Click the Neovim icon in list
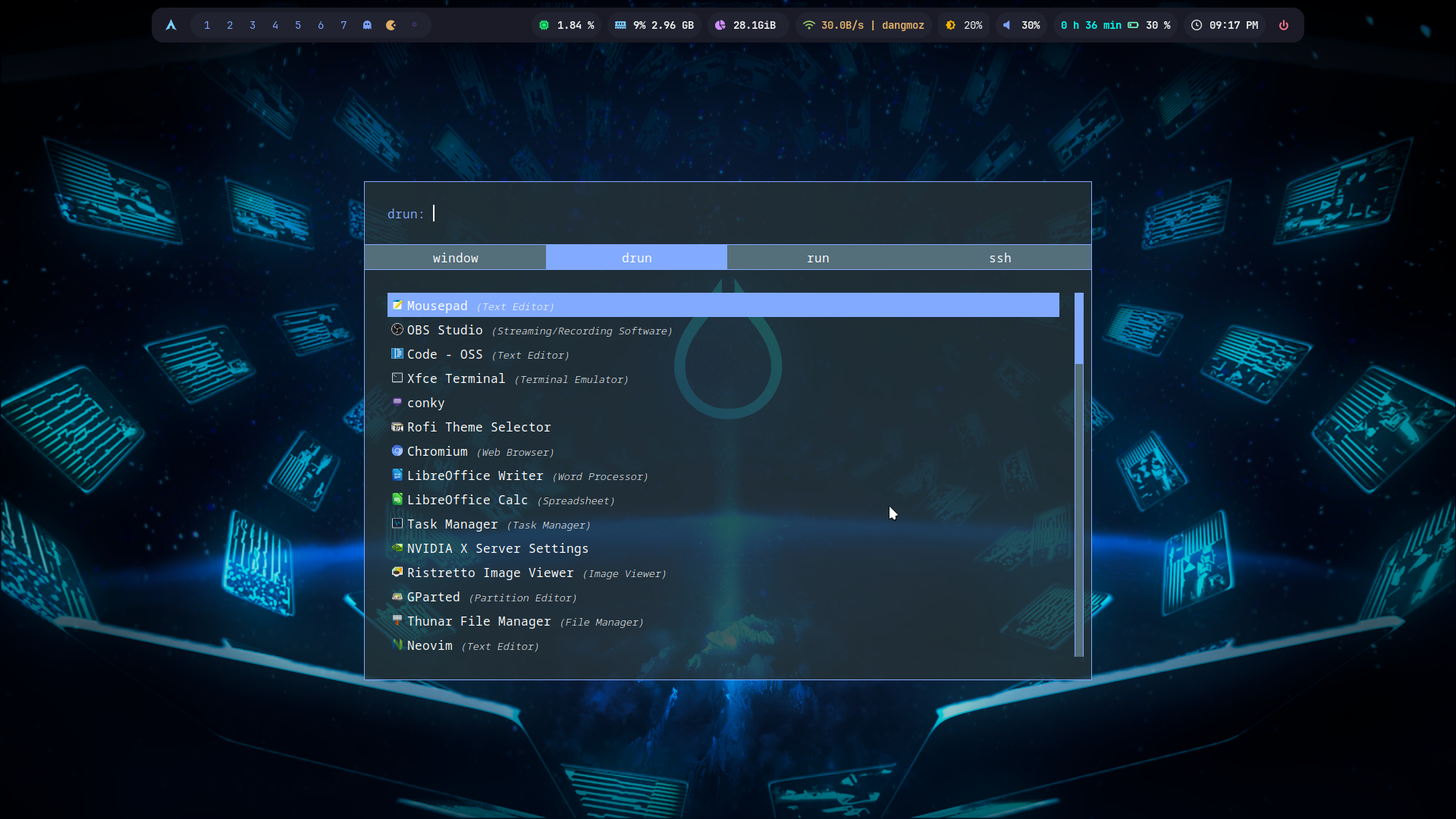The image size is (1456, 819). coord(397,645)
